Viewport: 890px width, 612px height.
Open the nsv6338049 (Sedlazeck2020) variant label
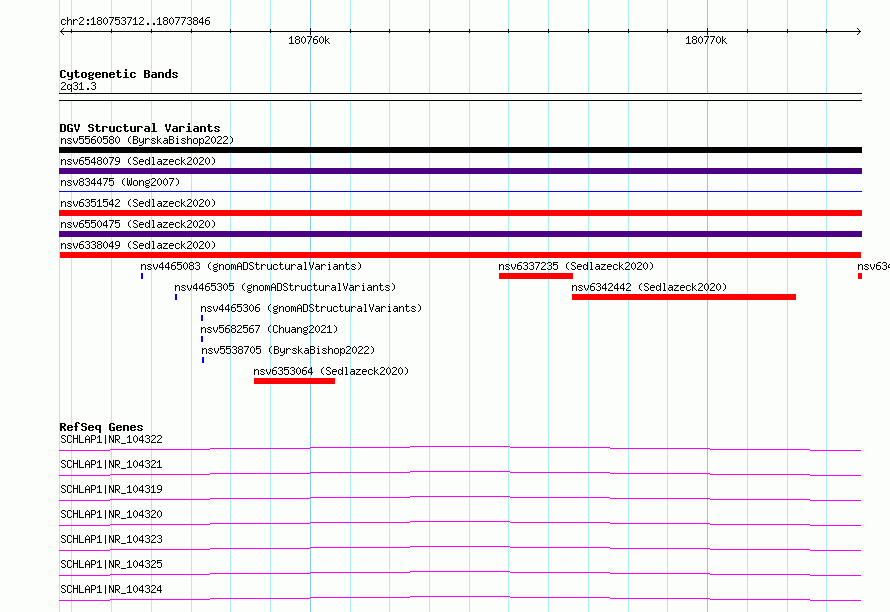coord(138,245)
